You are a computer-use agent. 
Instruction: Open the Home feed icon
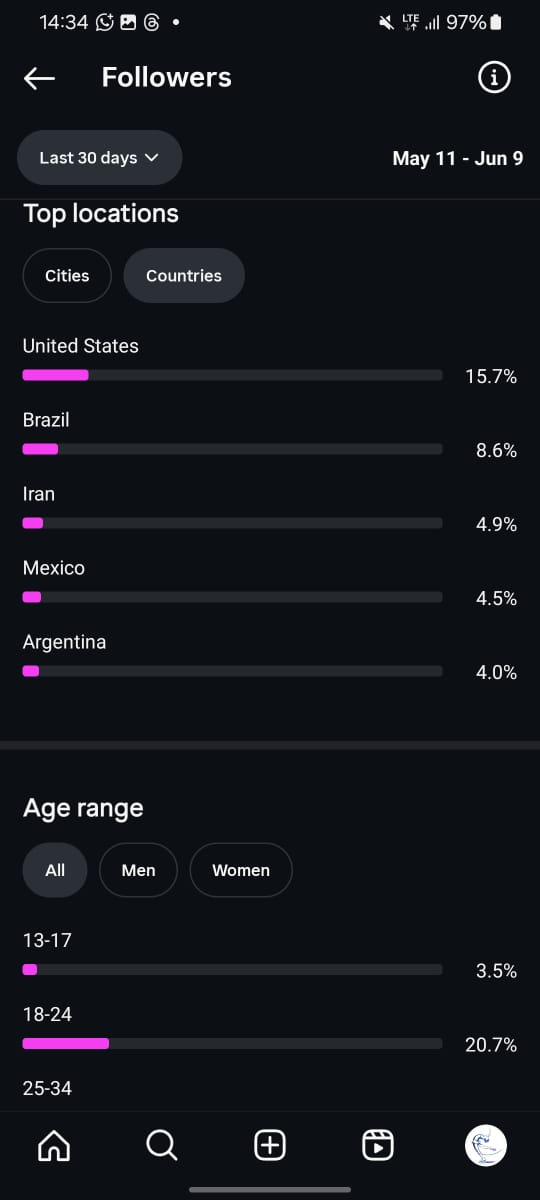54,1145
